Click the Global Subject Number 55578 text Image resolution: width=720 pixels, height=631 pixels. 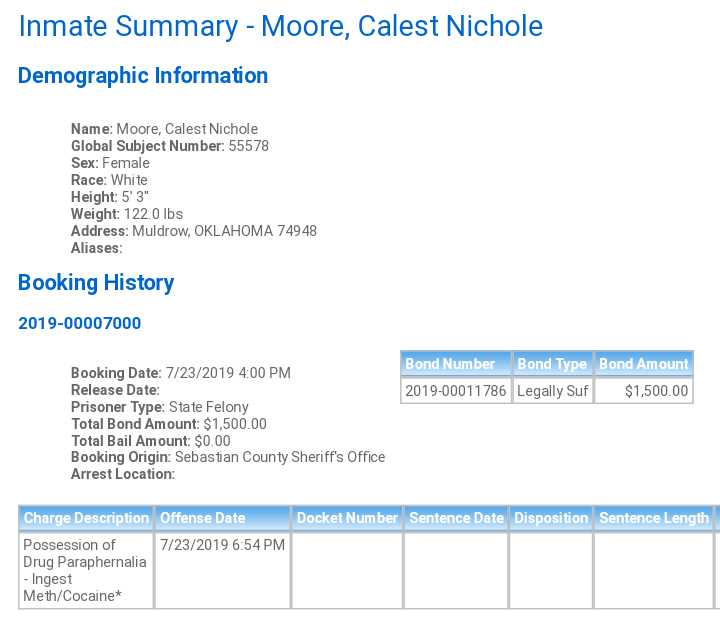[x=170, y=146]
